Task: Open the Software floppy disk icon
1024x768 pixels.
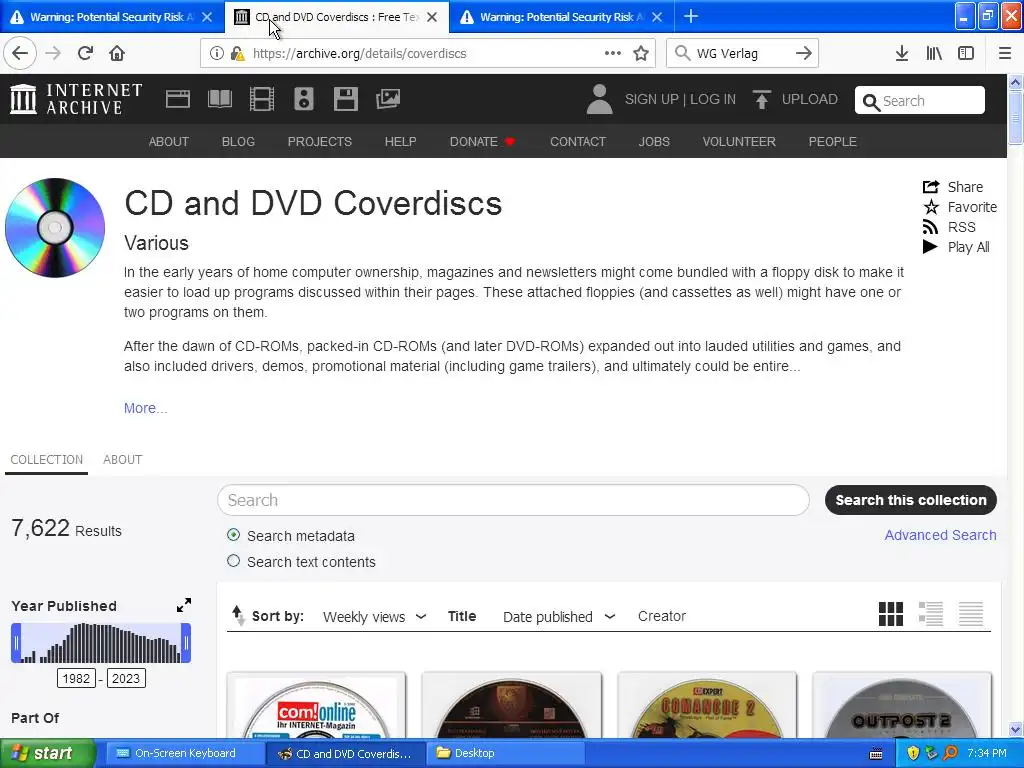Action: click(x=345, y=99)
